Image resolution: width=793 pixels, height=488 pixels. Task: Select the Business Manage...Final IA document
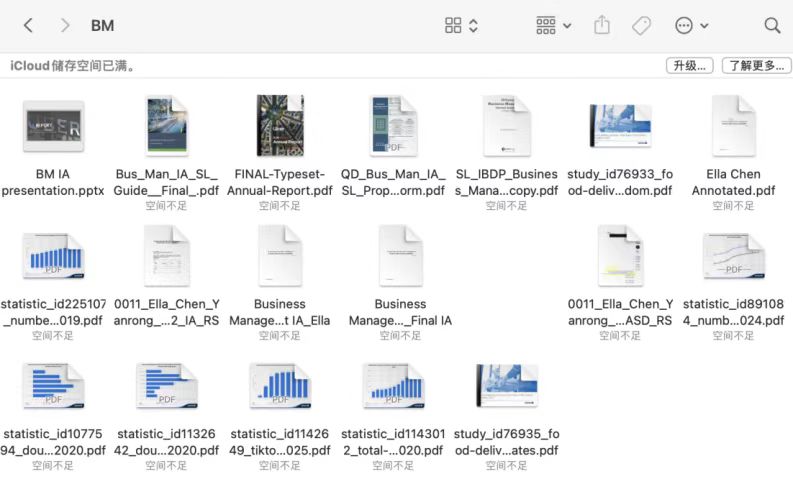(400, 257)
